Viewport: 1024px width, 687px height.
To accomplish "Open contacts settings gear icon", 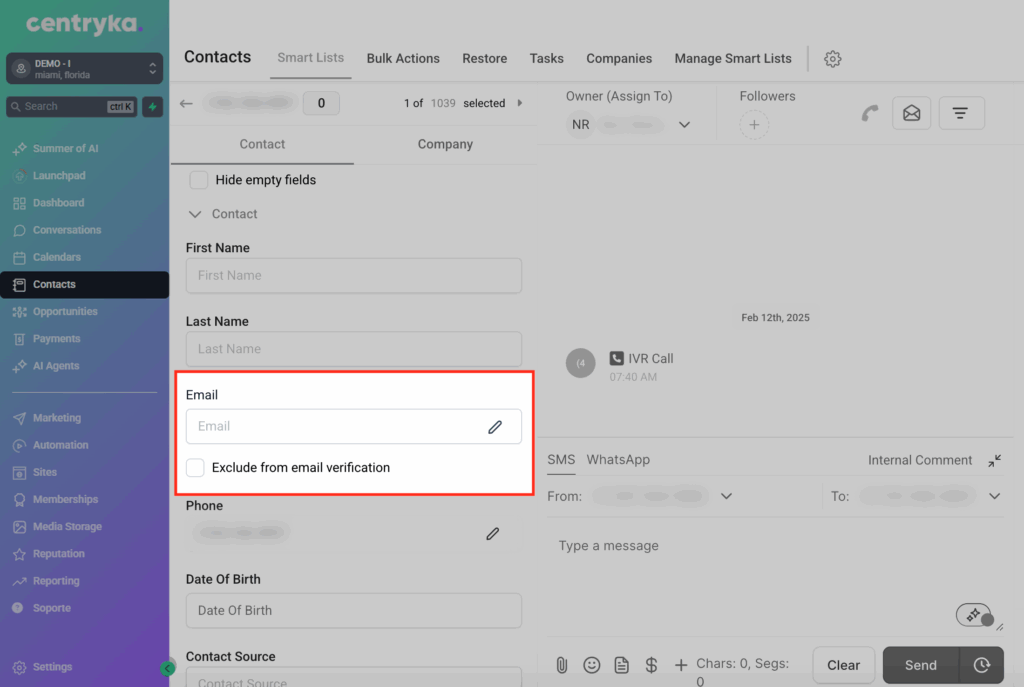I will [832, 59].
